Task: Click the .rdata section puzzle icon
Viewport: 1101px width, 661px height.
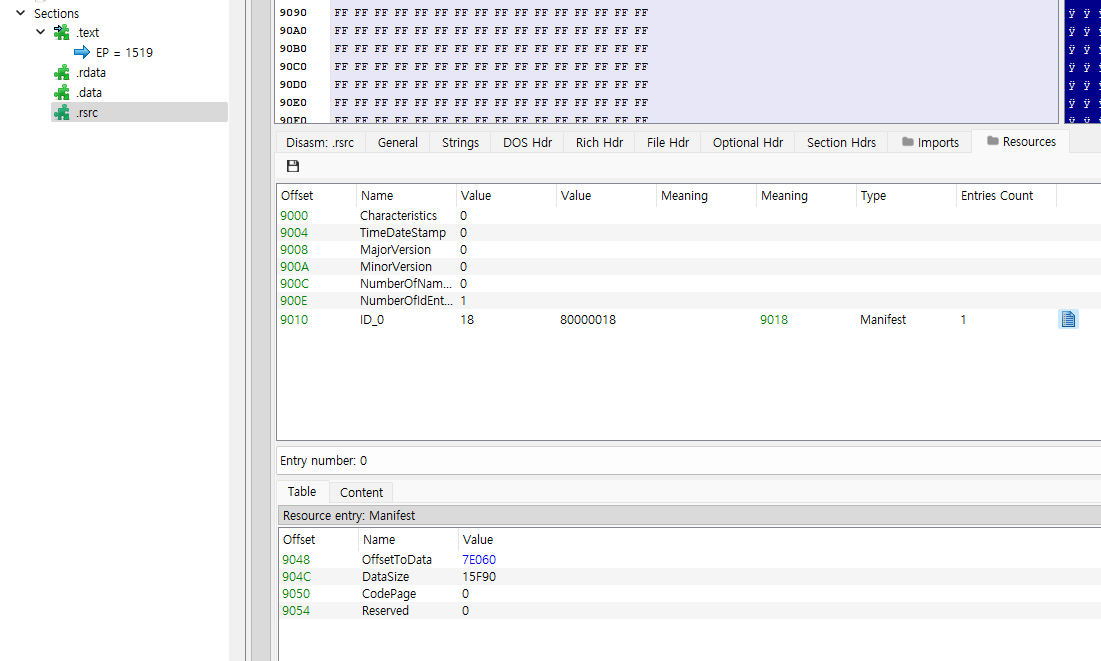Action: 62,72
